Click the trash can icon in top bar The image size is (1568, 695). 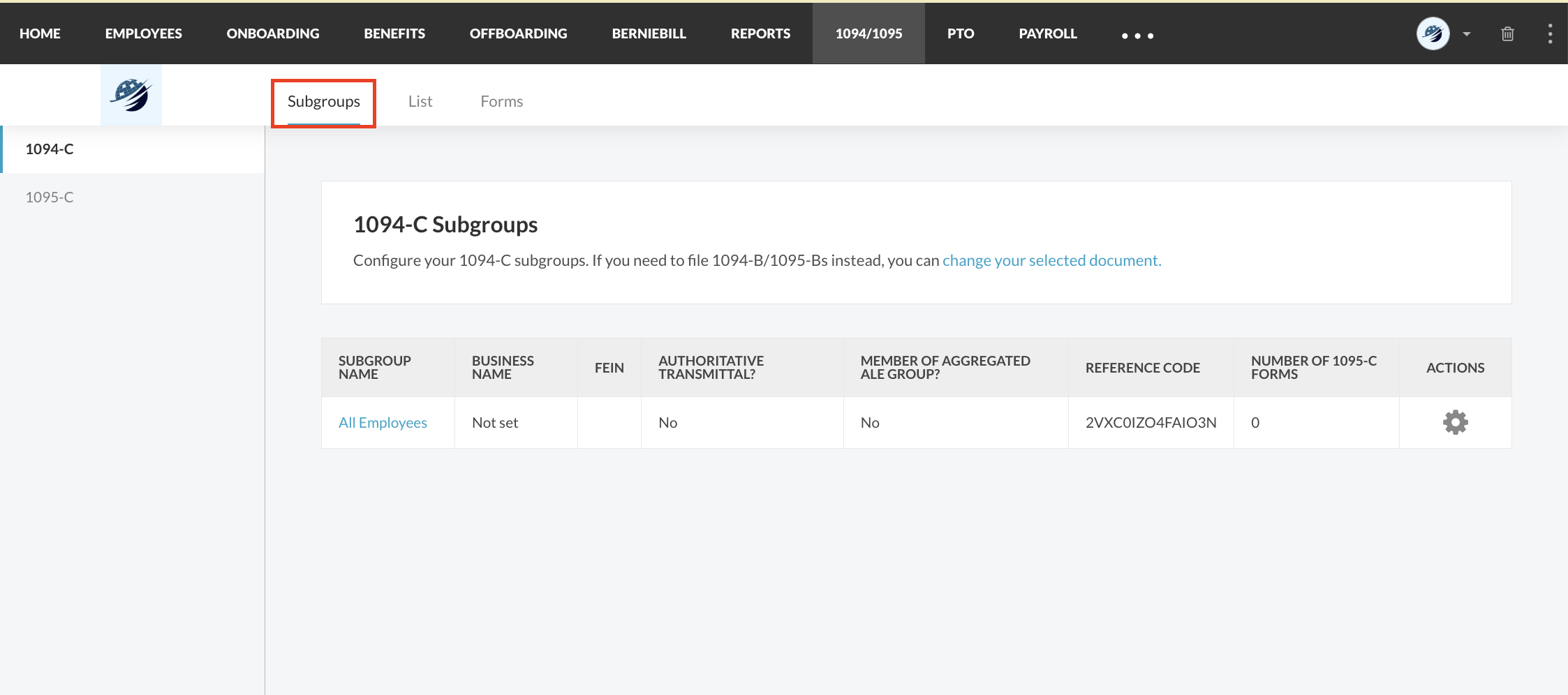click(1507, 33)
